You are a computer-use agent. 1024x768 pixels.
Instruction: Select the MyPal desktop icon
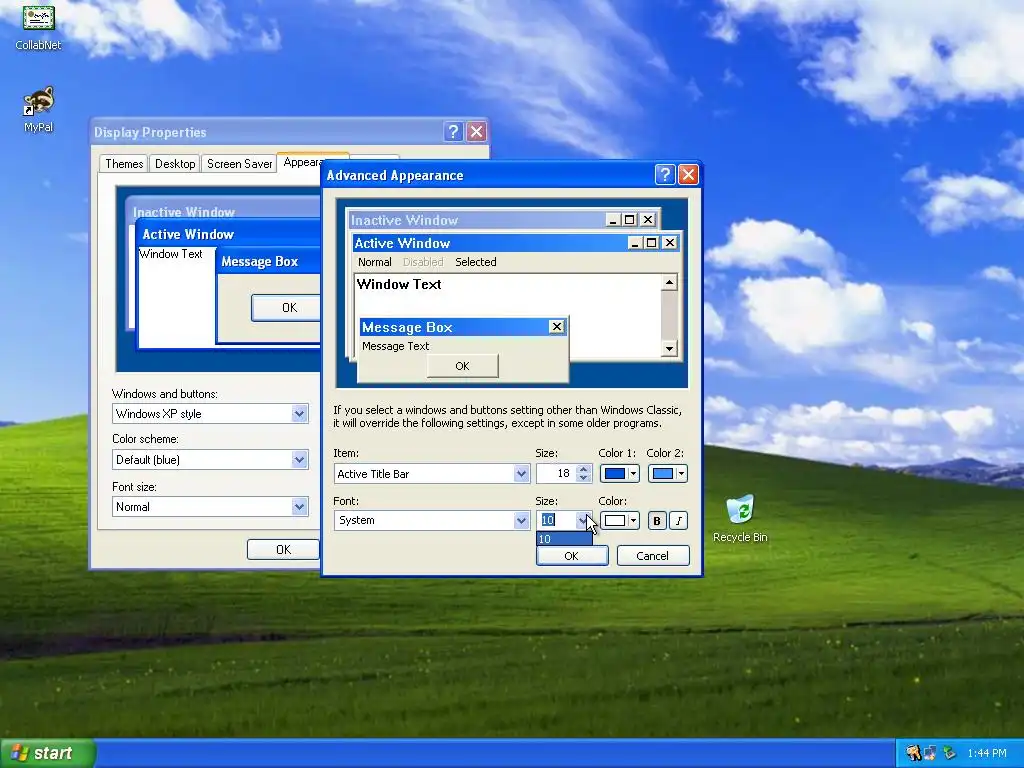[x=38, y=110]
